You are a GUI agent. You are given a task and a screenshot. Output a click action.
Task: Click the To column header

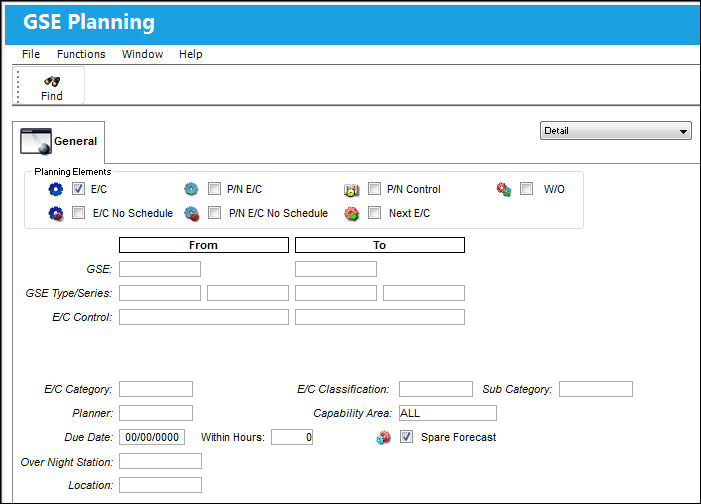[380, 245]
